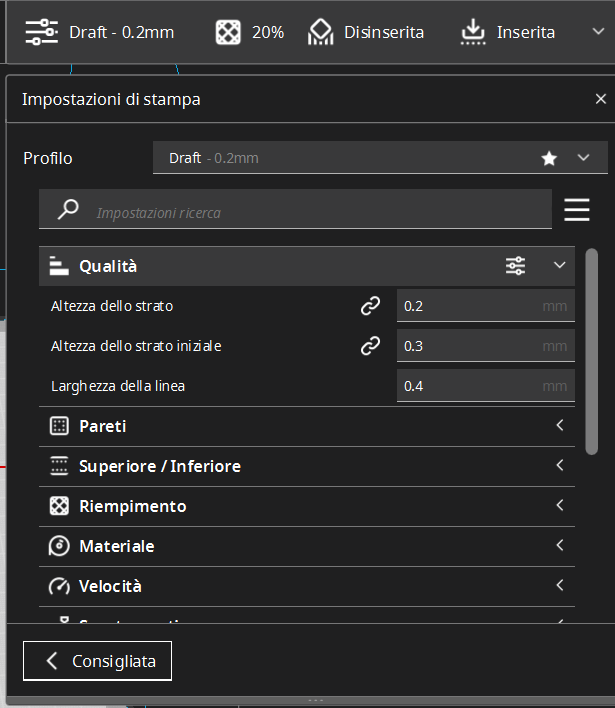This screenshot has width=615, height=708.
Task: Close the Impostazioni di stampa panel
Action: pos(600,99)
